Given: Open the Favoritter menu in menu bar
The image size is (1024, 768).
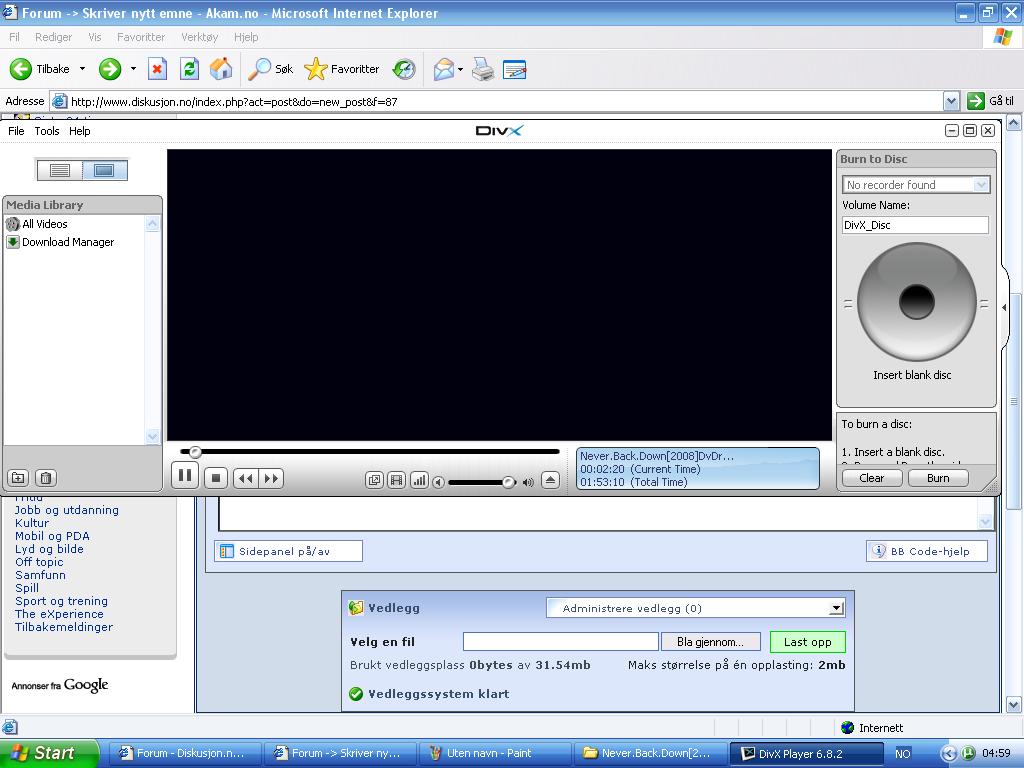Looking at the screenshot, I should coord(141,37).
